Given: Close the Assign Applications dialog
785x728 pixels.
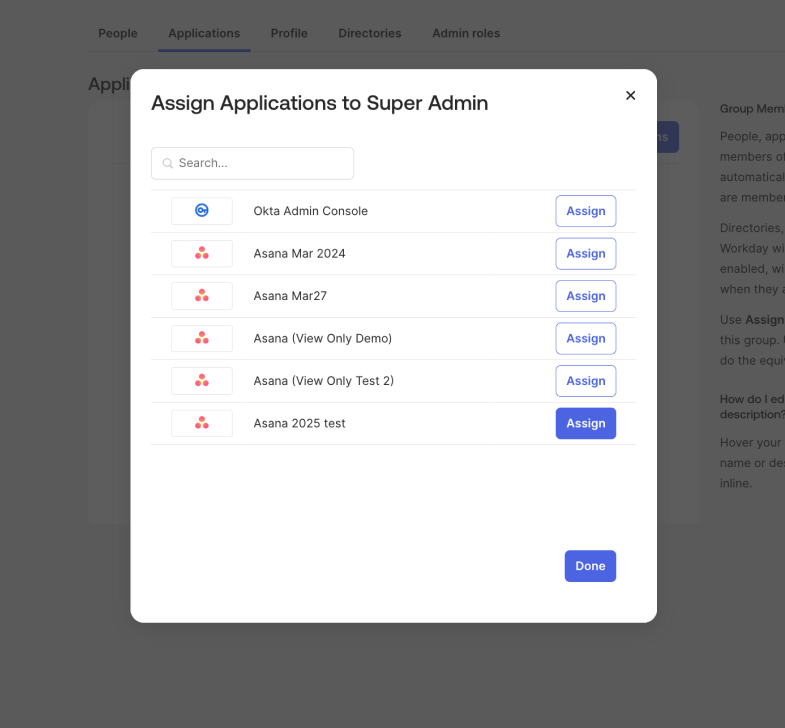Looking at the screenshot, I should pos(630,96).
